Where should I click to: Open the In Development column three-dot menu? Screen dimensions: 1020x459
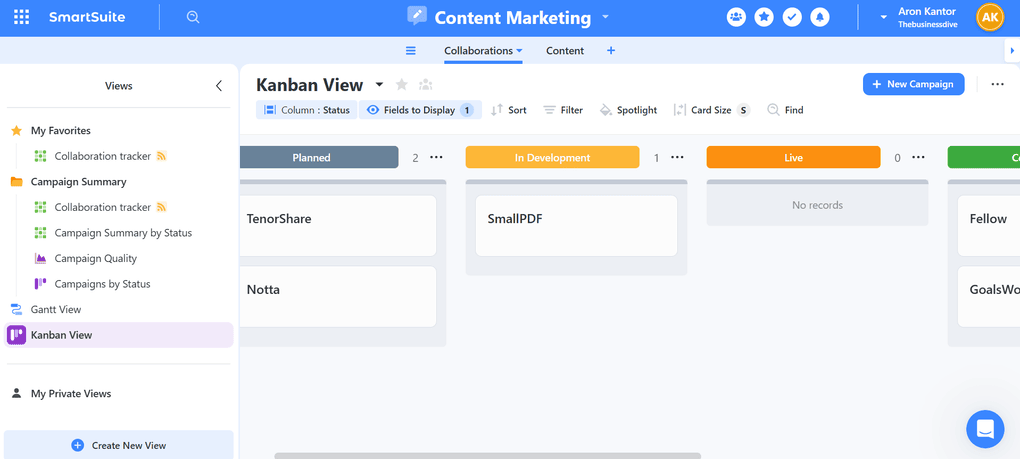tap(677, 157)
